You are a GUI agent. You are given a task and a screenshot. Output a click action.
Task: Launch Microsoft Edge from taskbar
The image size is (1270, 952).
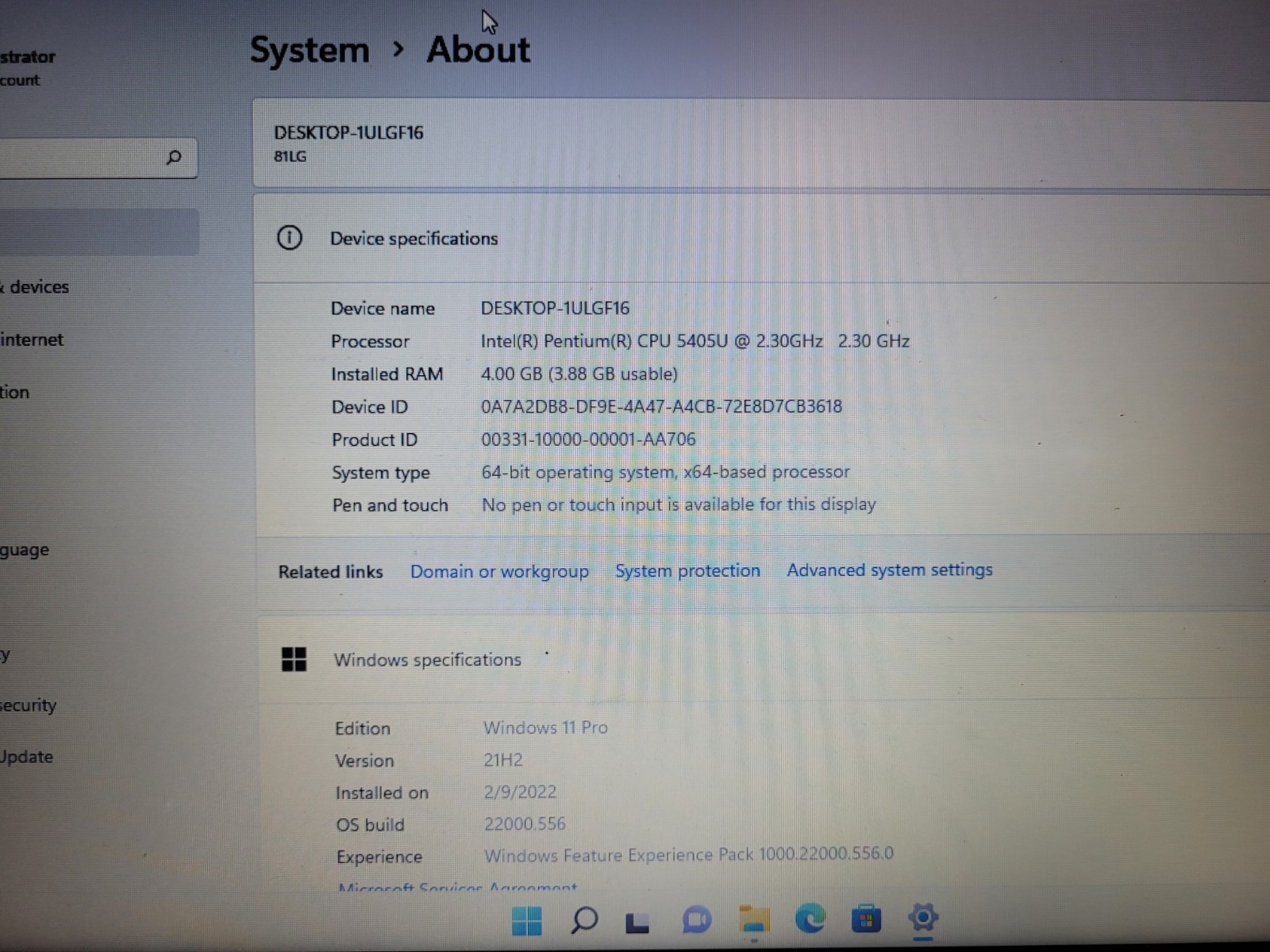810,918
